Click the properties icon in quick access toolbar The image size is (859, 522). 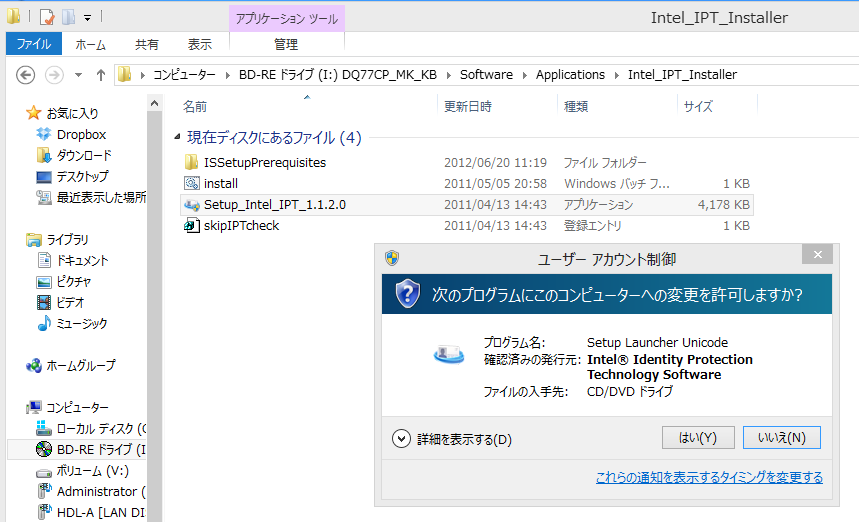click(x=47, y=18)
